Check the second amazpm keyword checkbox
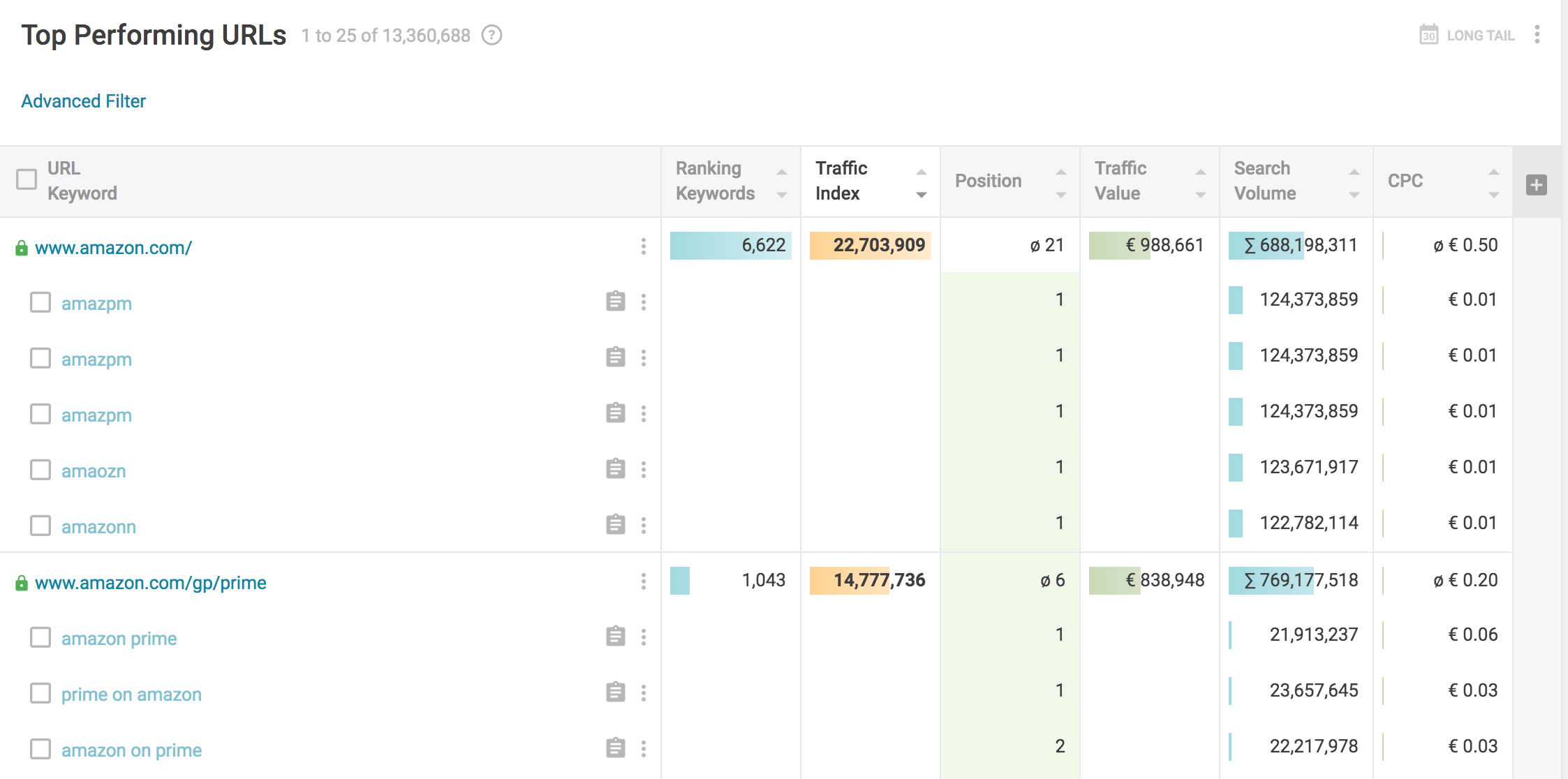The width and height of the screenshot is (1568, 779). (40, 358)
